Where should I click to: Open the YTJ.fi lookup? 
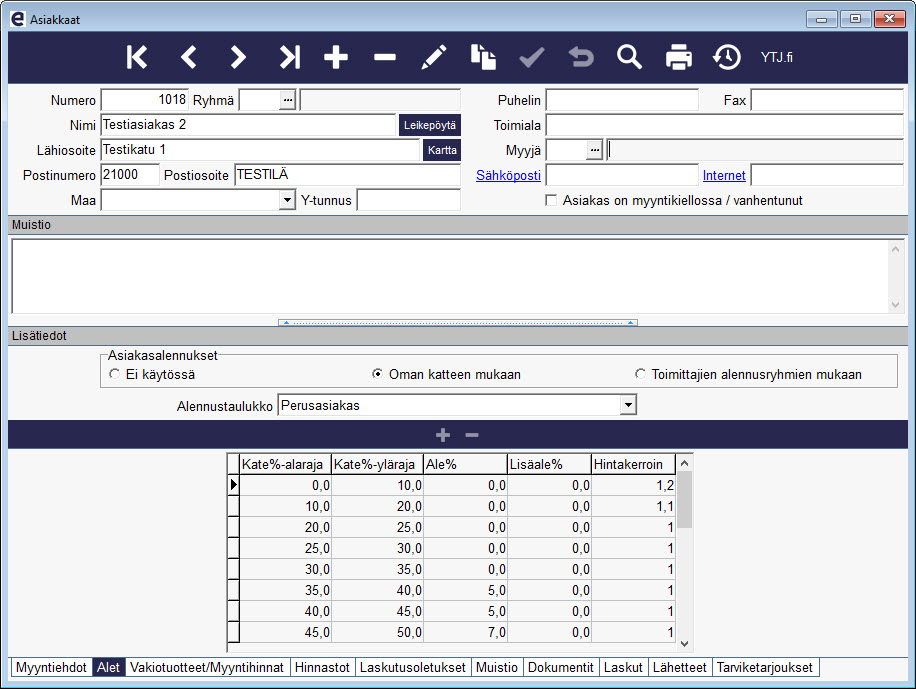point(776,57)
